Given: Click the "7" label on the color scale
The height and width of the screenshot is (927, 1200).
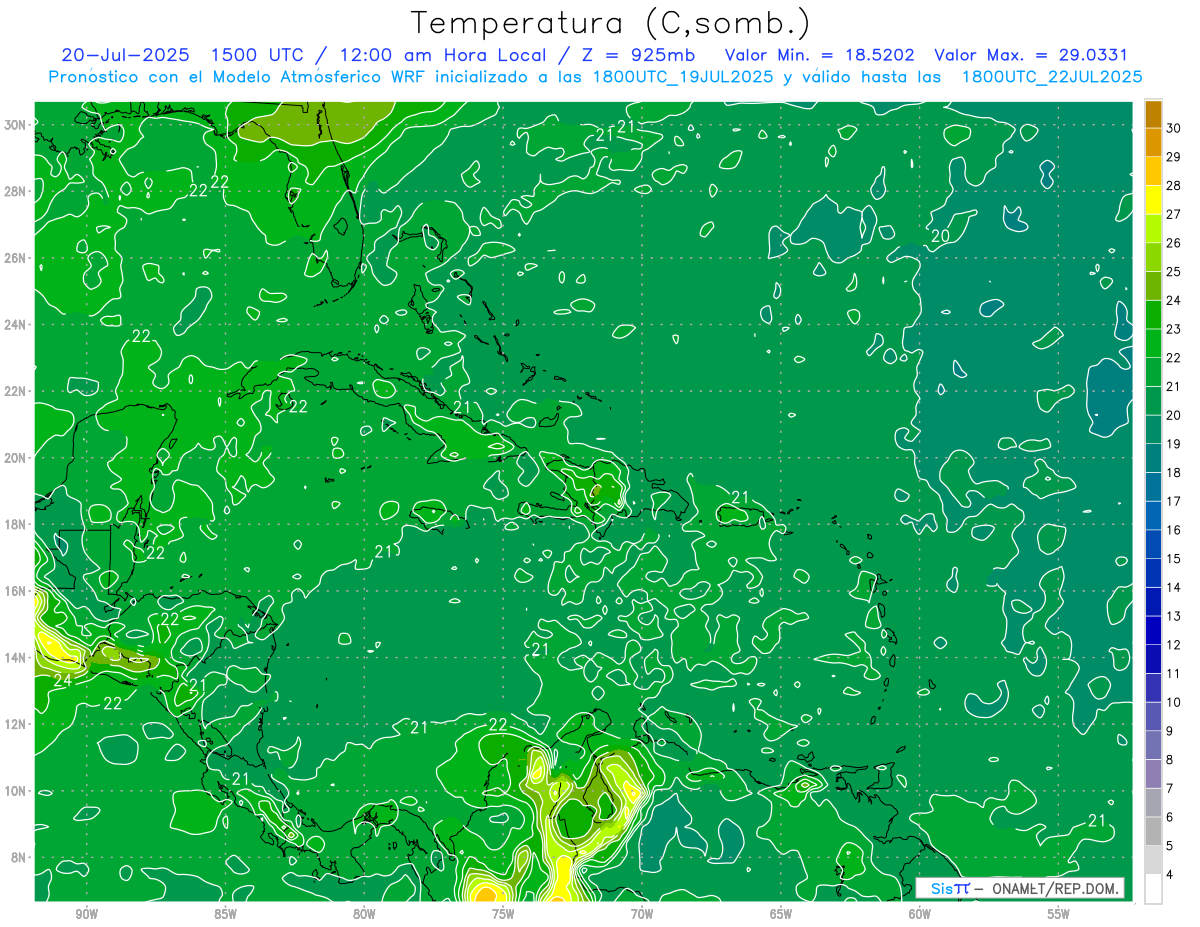Looking at the screenshot, I should tap(1171, 788).
